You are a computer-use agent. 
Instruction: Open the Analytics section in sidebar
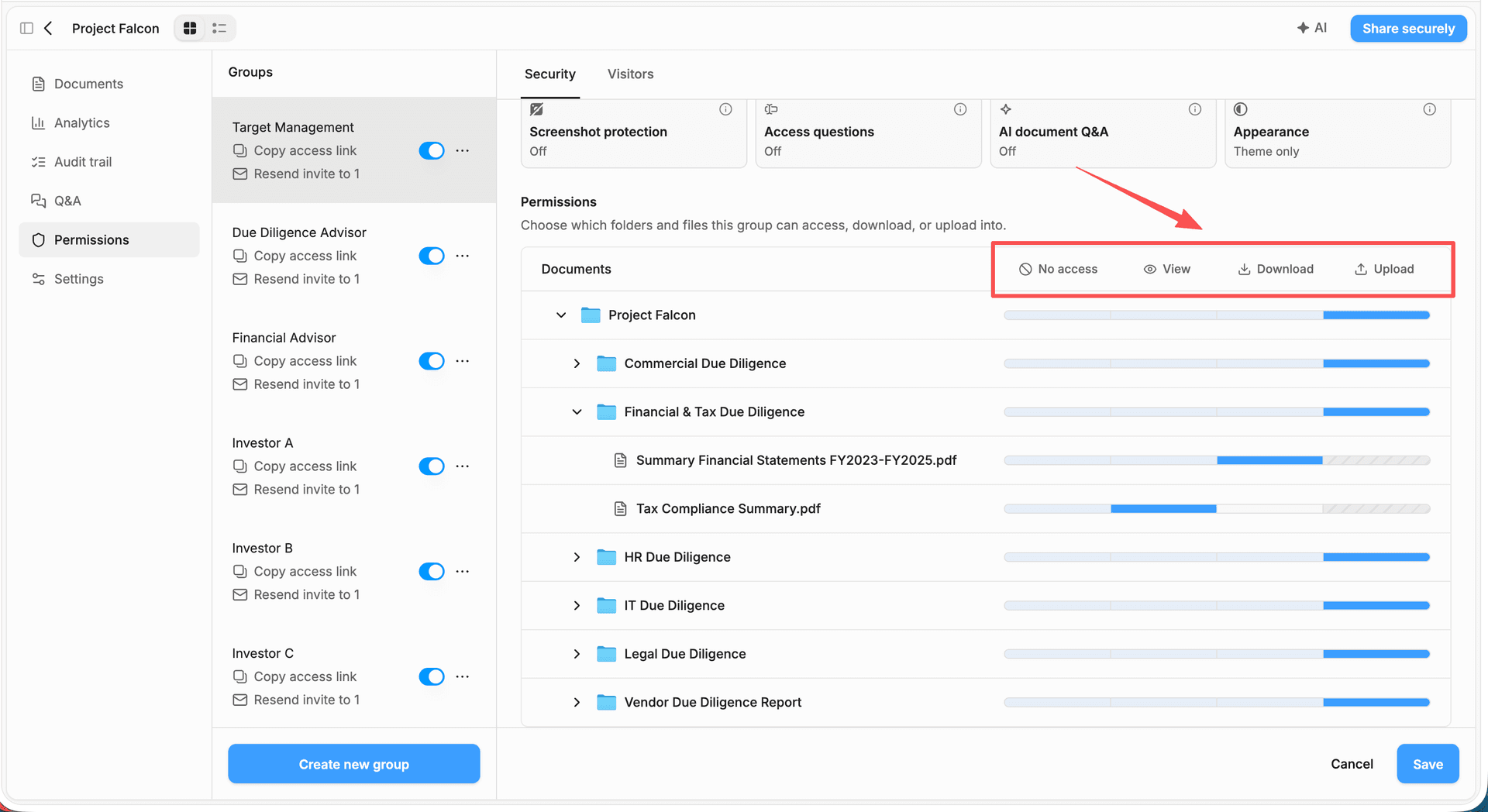[109, 123]
